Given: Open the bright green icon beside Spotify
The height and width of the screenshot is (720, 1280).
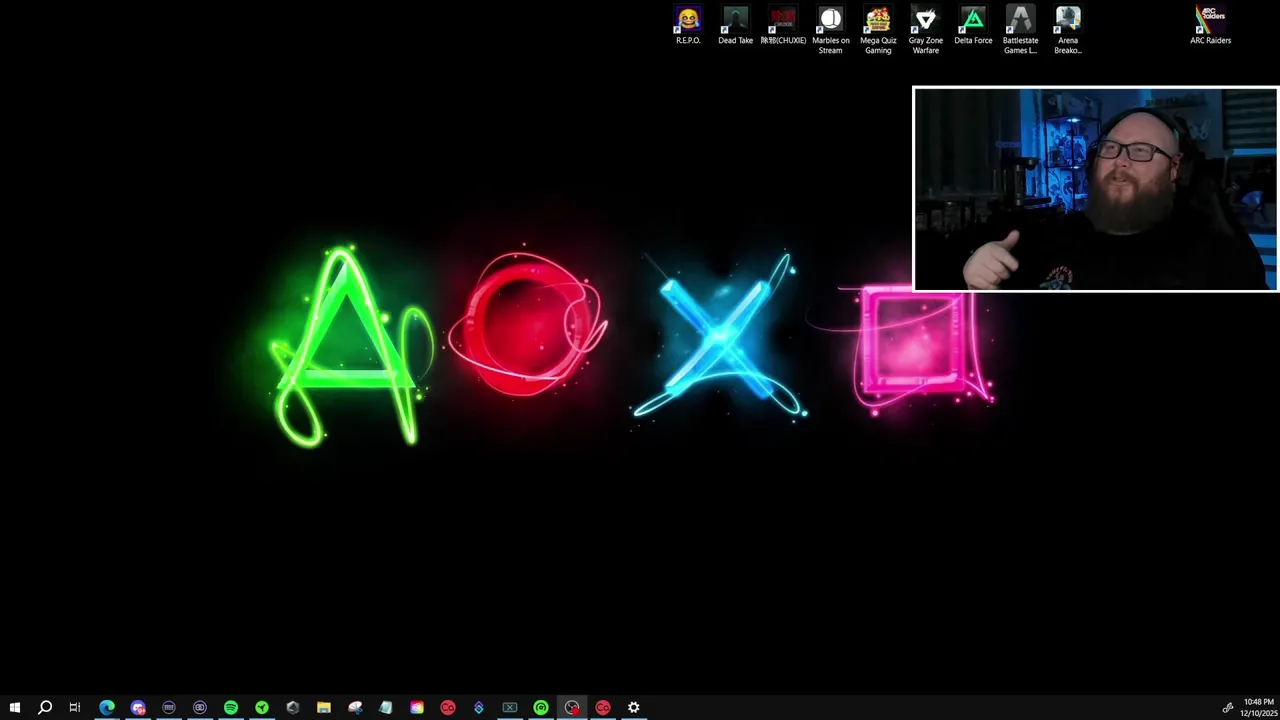Looking at the screenshot, I should [262, 707].
